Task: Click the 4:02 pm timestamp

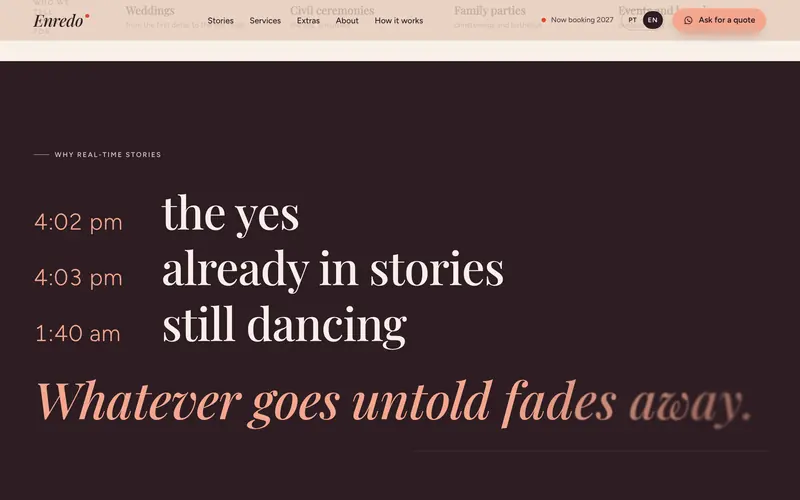Action: pos(79,222)
